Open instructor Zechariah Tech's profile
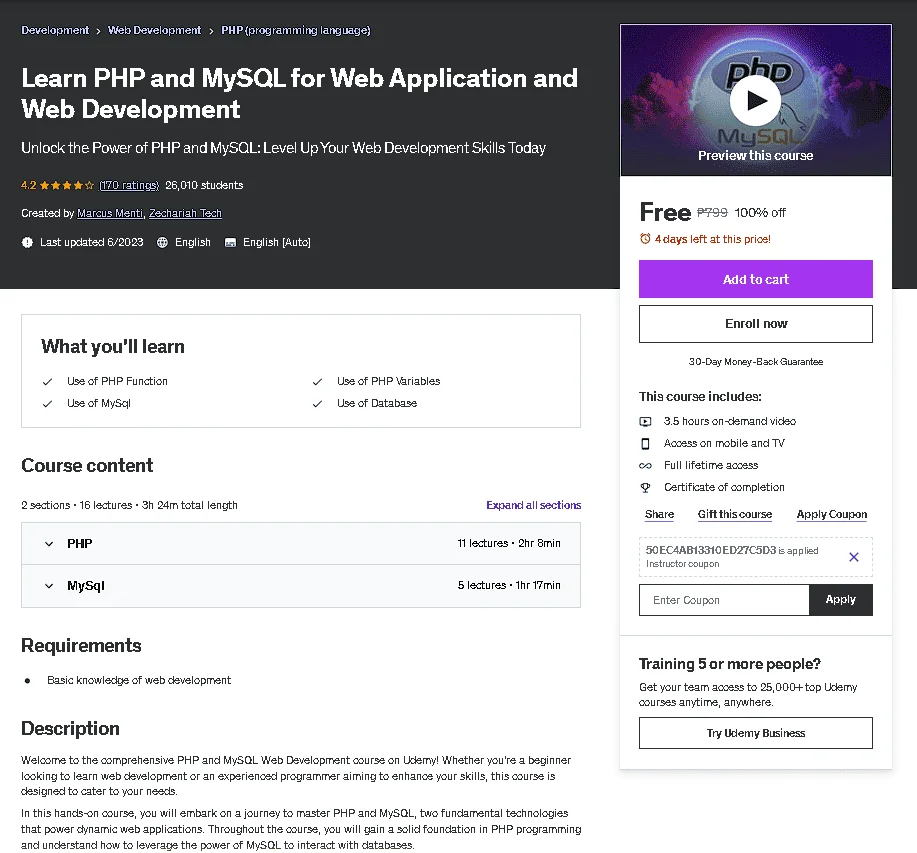917x853 pixels. 185,213
